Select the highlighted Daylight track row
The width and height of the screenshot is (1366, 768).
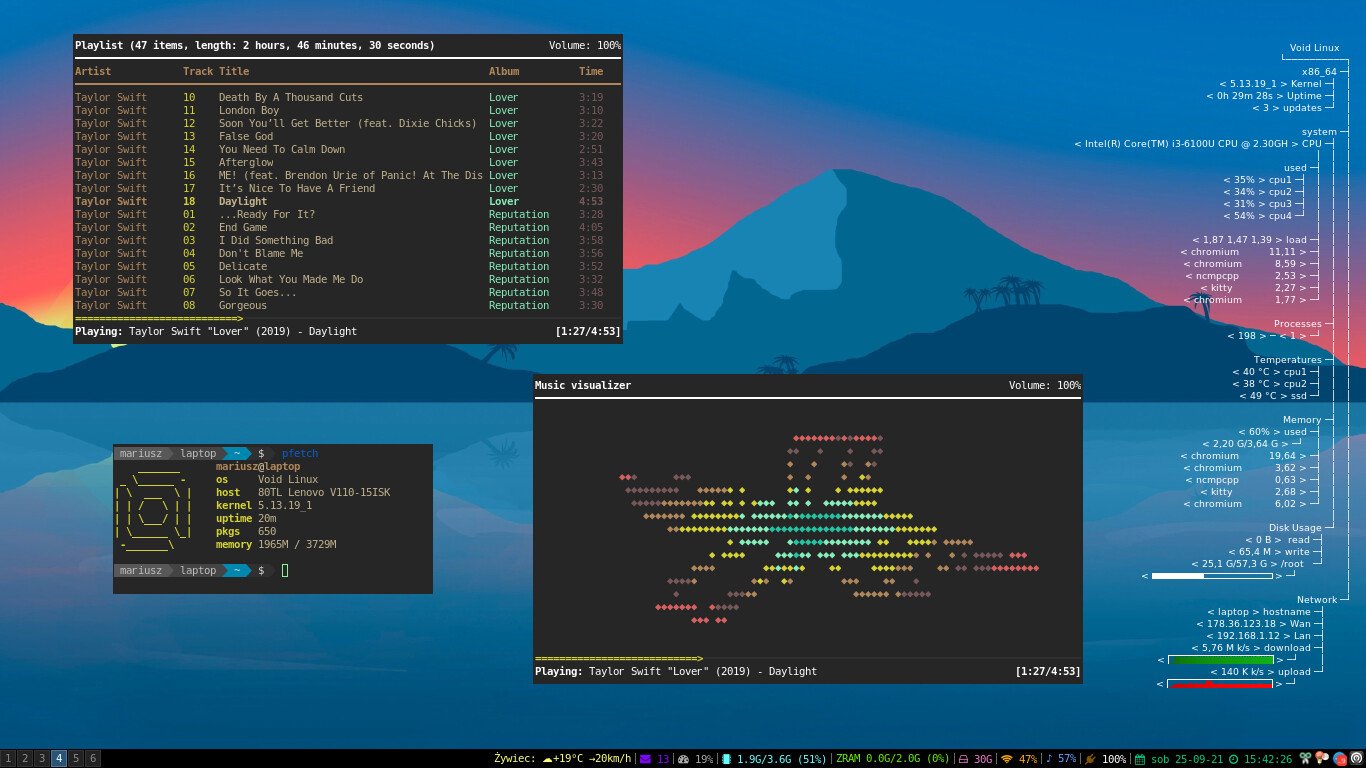(x=347, y=201)
